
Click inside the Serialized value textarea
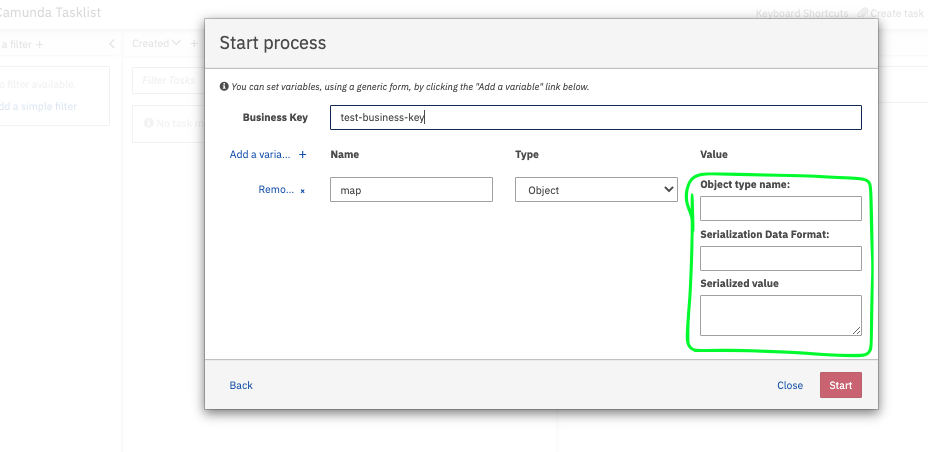click(780, 315)
